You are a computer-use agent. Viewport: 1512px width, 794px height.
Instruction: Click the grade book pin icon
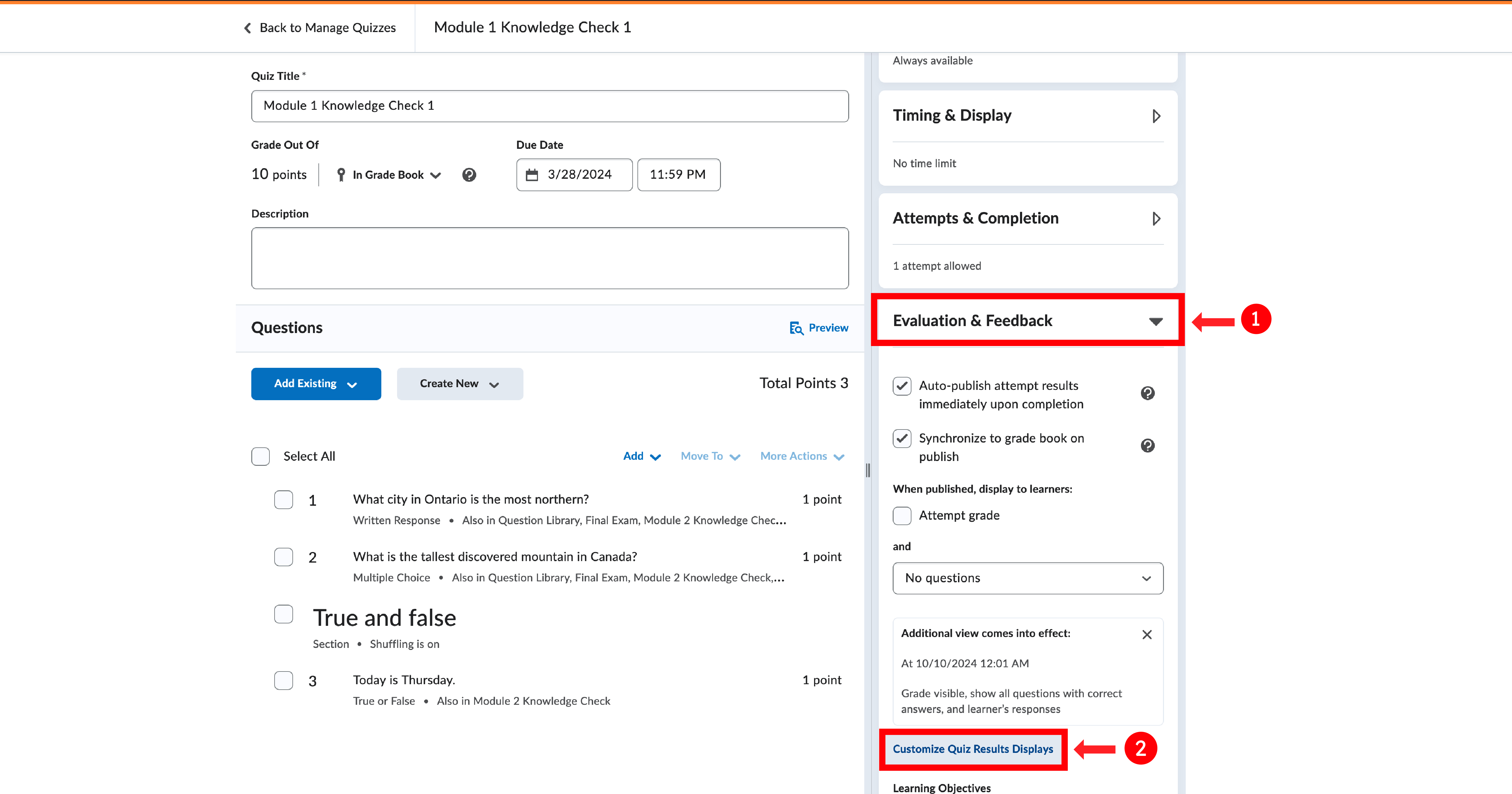tap(341, 175)
